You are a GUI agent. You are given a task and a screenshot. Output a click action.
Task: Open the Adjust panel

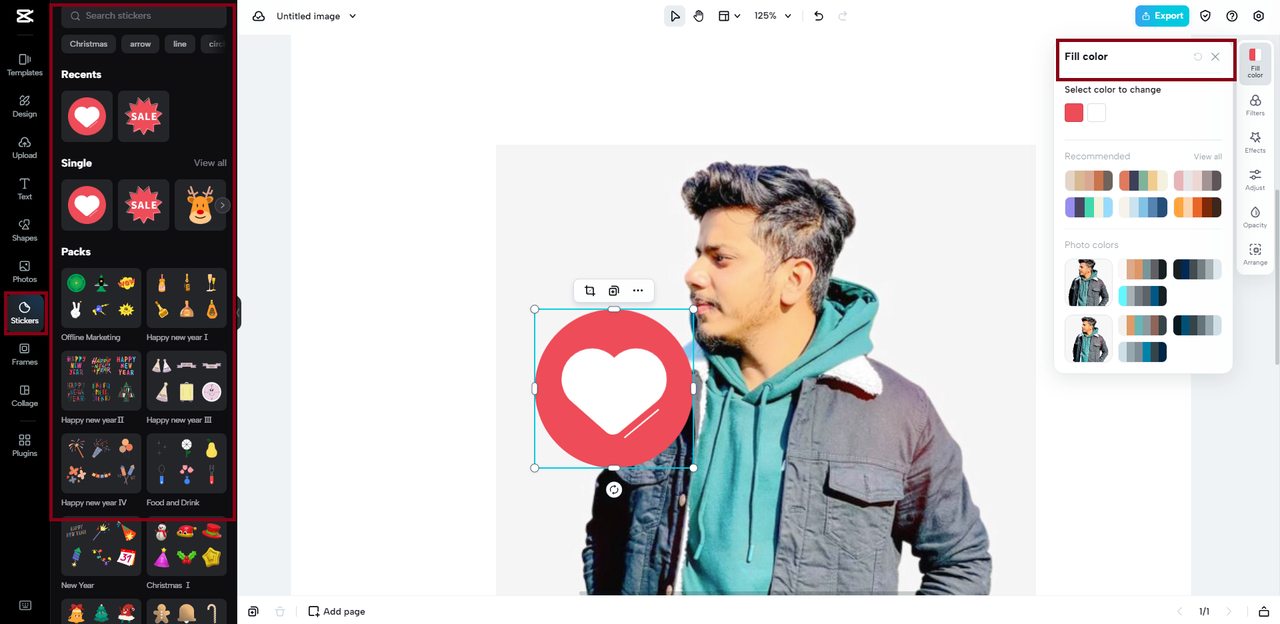pyautogui.click(x=1255, y=180)
